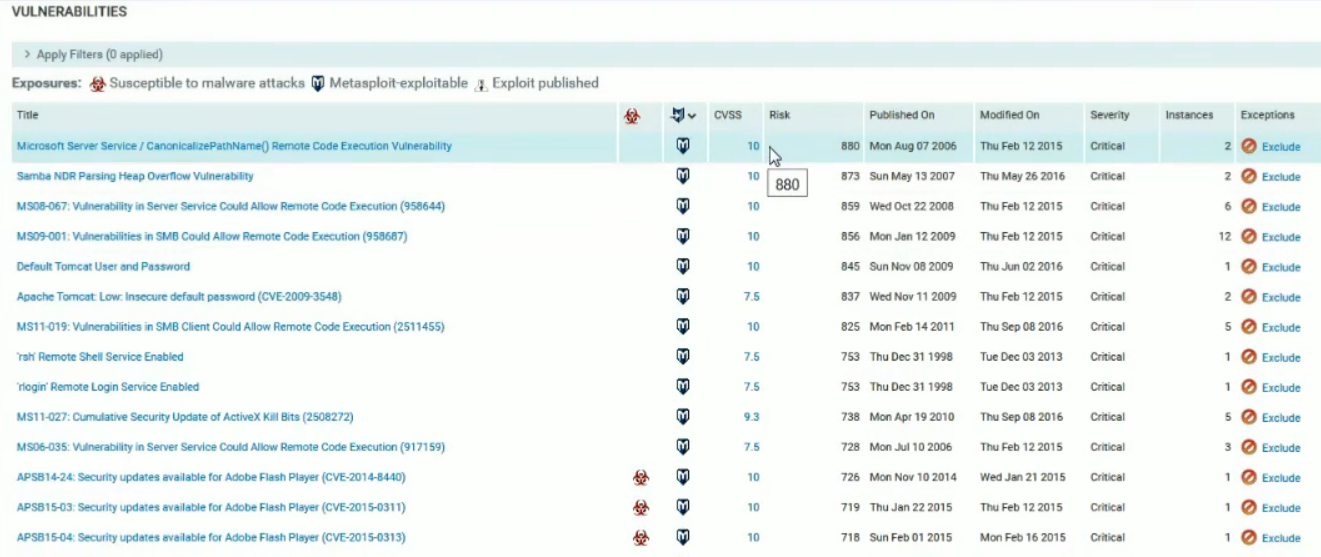Open APSB15-03 Adobe Flash Player link

211,507
